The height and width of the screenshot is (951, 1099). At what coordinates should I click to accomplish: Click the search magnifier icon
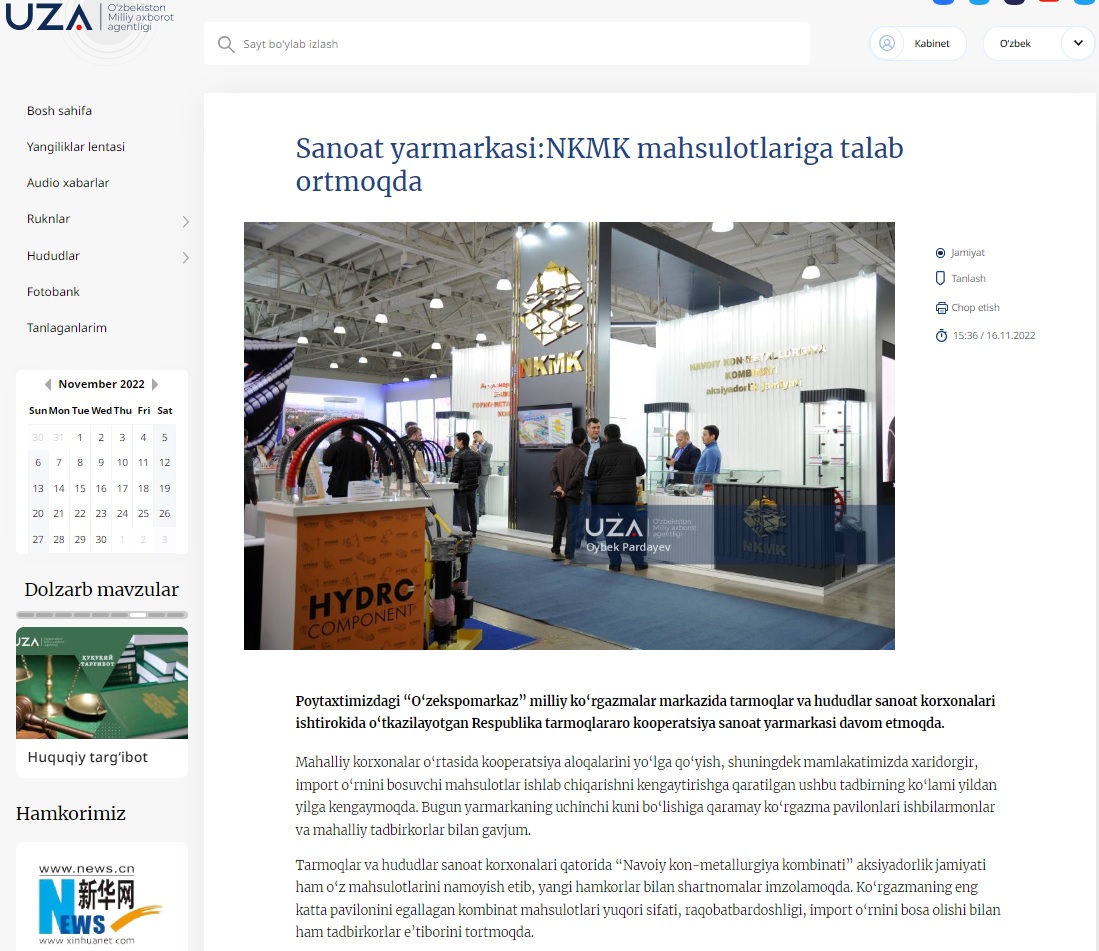pyautogui.click(x=226, y=44)
